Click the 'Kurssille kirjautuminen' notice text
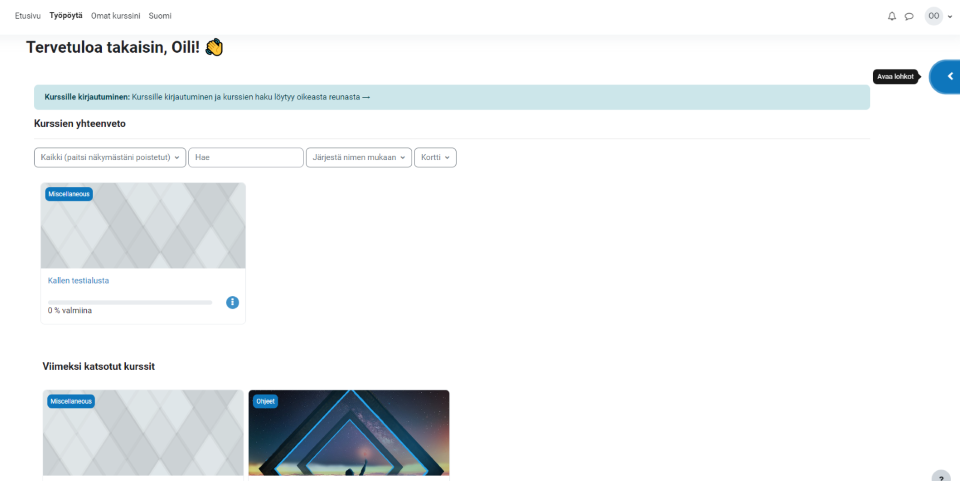960x481 pixels. point(207,97)
